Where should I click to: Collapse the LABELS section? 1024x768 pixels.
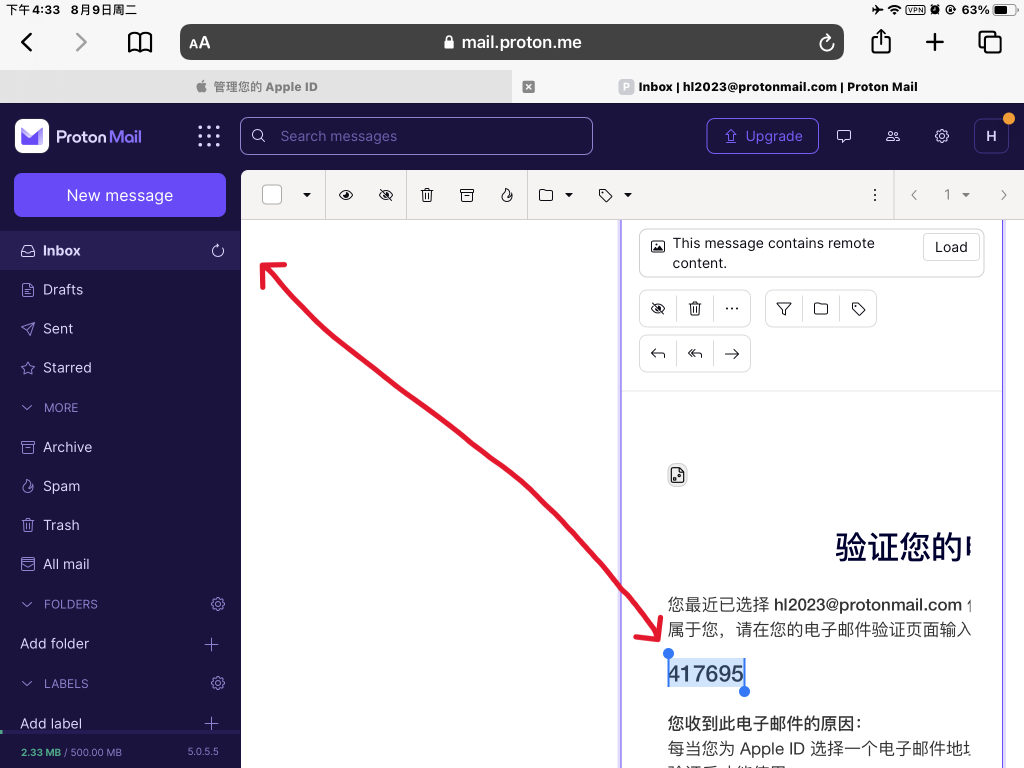[54, 684]
